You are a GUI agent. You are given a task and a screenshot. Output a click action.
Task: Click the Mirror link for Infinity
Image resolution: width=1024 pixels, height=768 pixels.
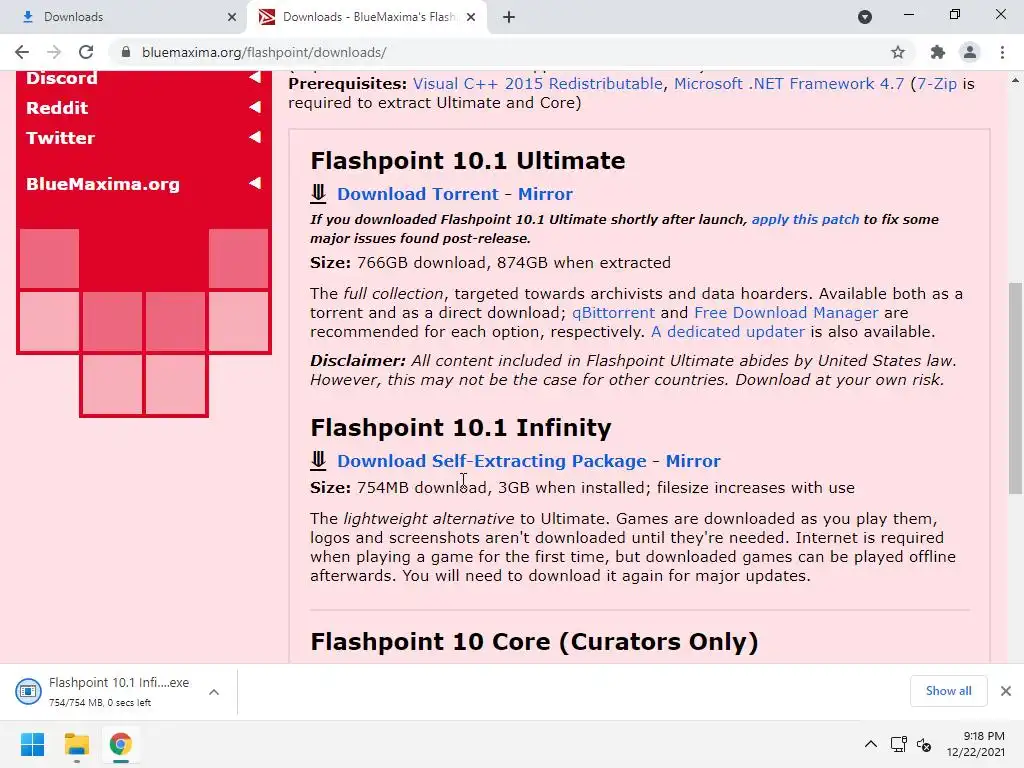tap(693, 461)
